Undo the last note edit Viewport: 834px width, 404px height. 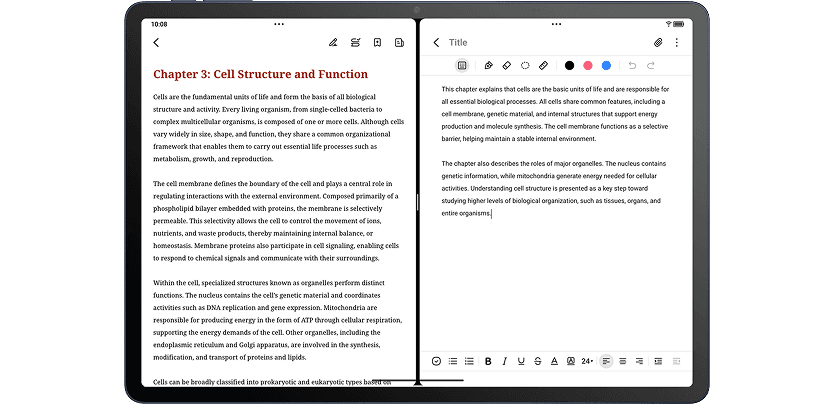(x=632, y=65)
